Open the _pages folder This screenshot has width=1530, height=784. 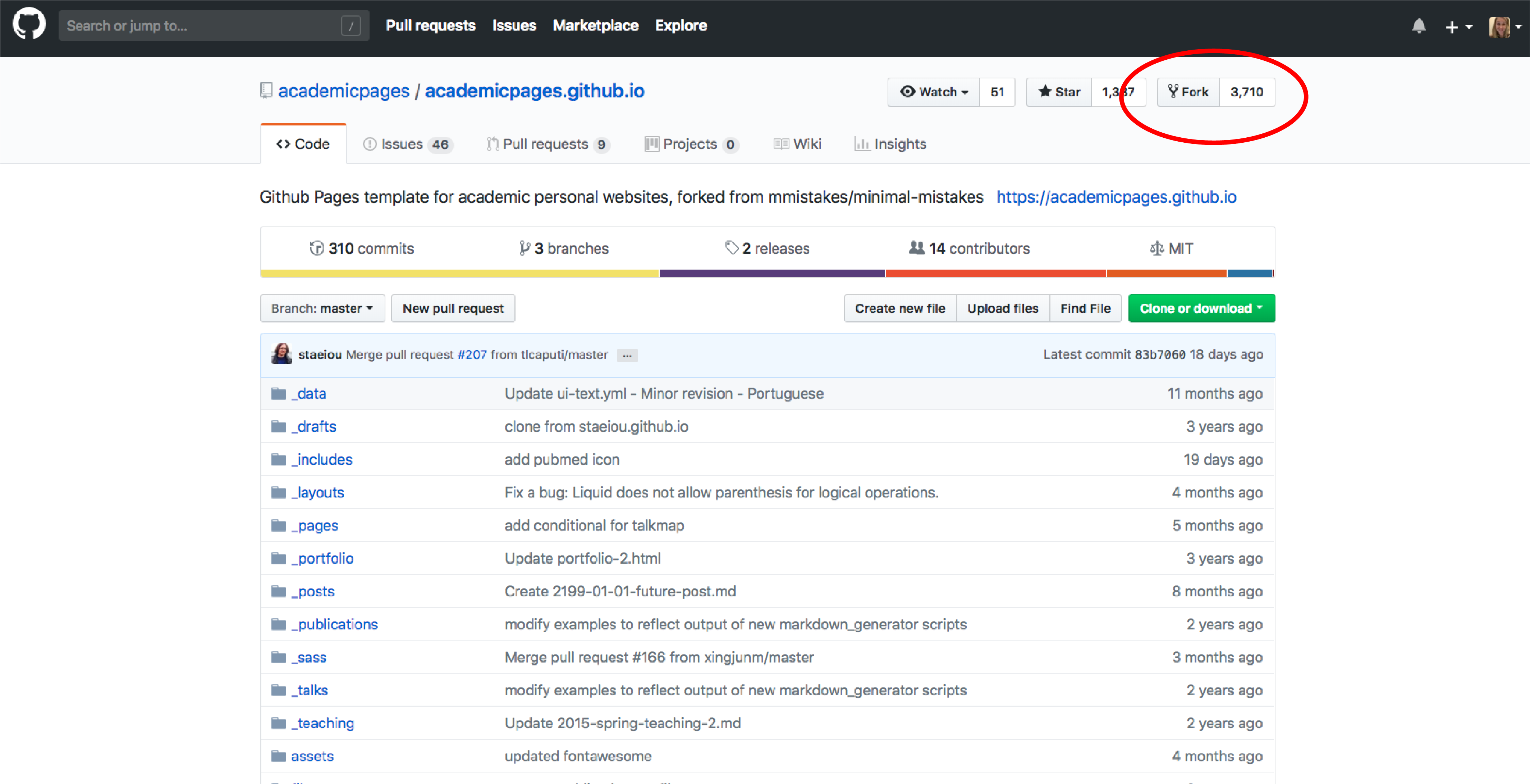[315, 525]
